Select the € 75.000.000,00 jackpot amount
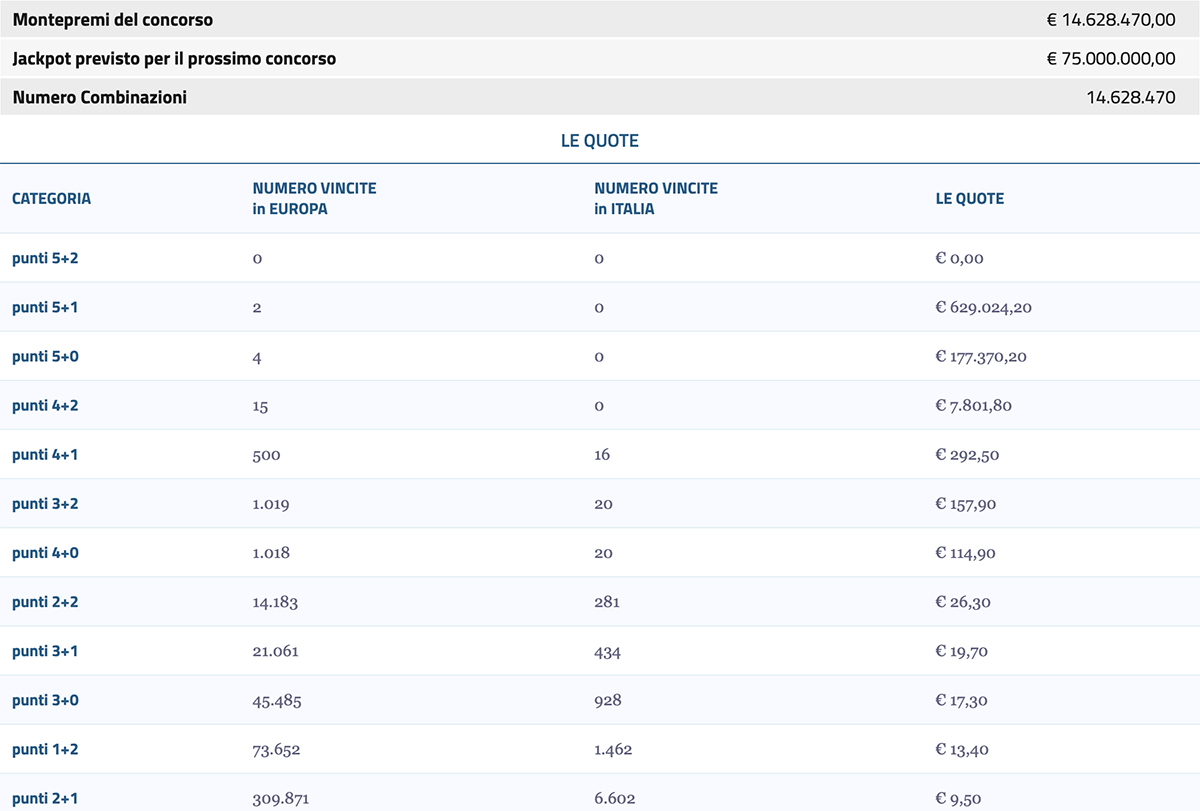Image resolution: width=1200 pixels, height=811 pixels. 1111,59
